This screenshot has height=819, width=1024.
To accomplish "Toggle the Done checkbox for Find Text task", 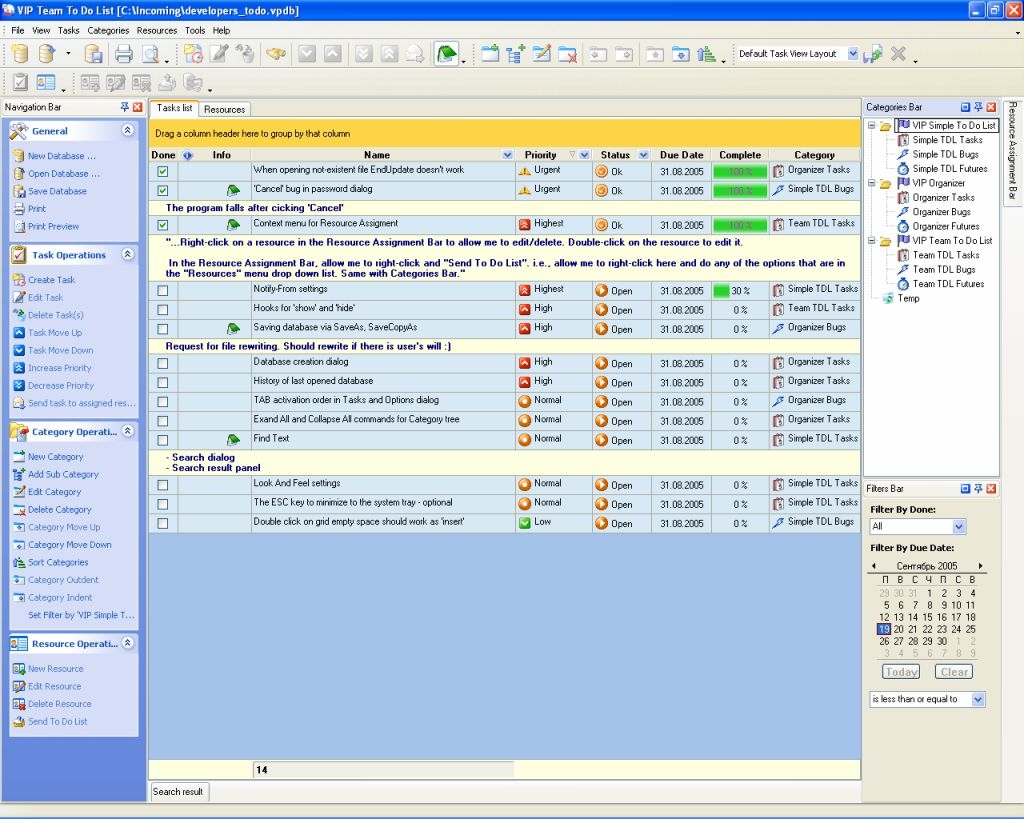I will [x=161, y=439].
